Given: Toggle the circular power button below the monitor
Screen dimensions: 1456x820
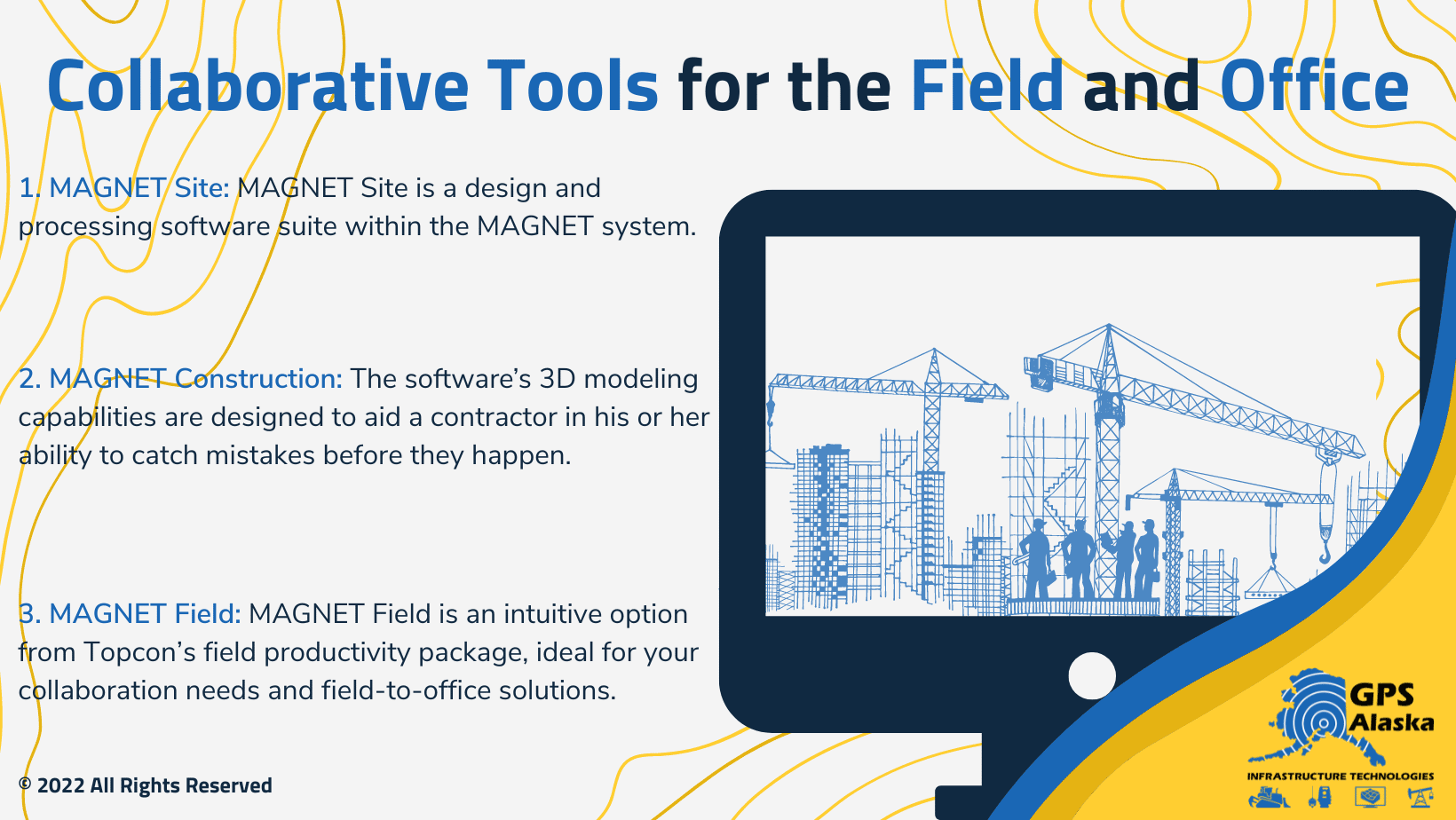Looking at the screenshot, I should [1094, 674].
